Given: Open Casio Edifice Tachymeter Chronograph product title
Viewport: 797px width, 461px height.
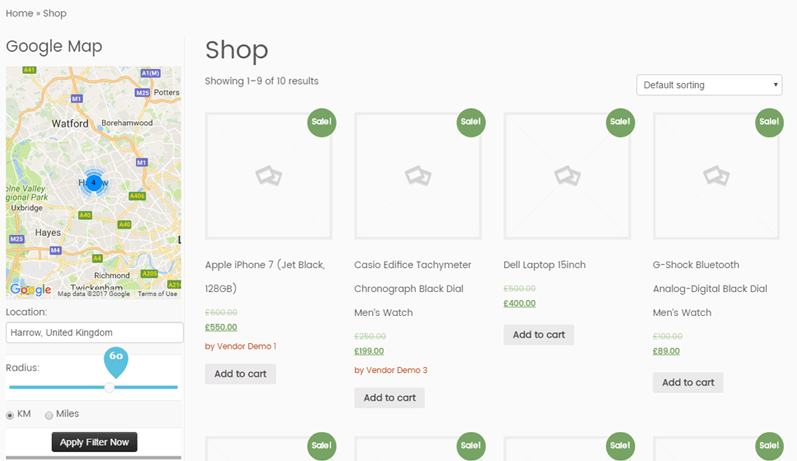Looking at the screenshot, I should click(x=413, y=289).
